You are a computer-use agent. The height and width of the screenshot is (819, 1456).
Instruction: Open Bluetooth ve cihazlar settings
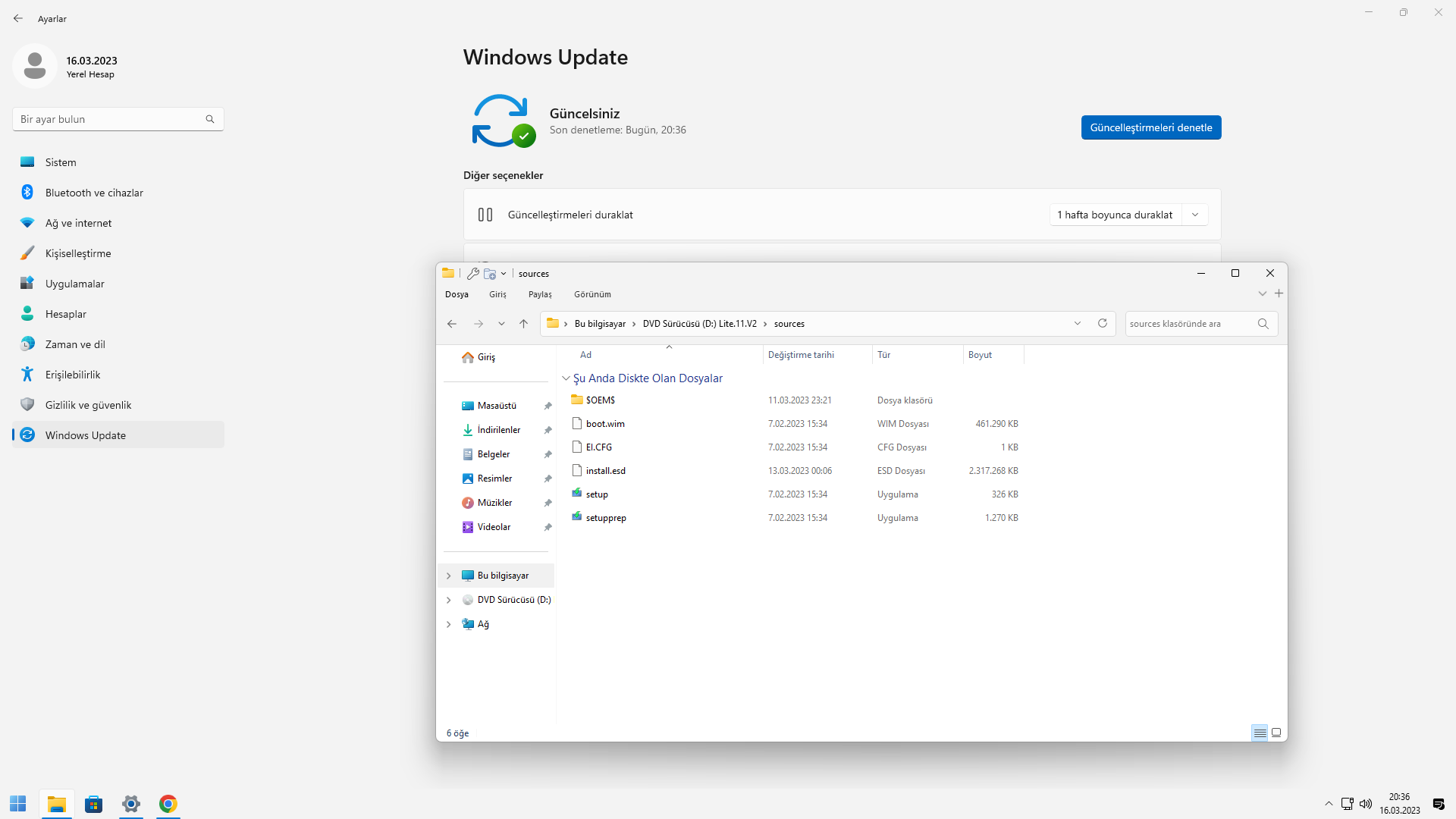(118, 193)
